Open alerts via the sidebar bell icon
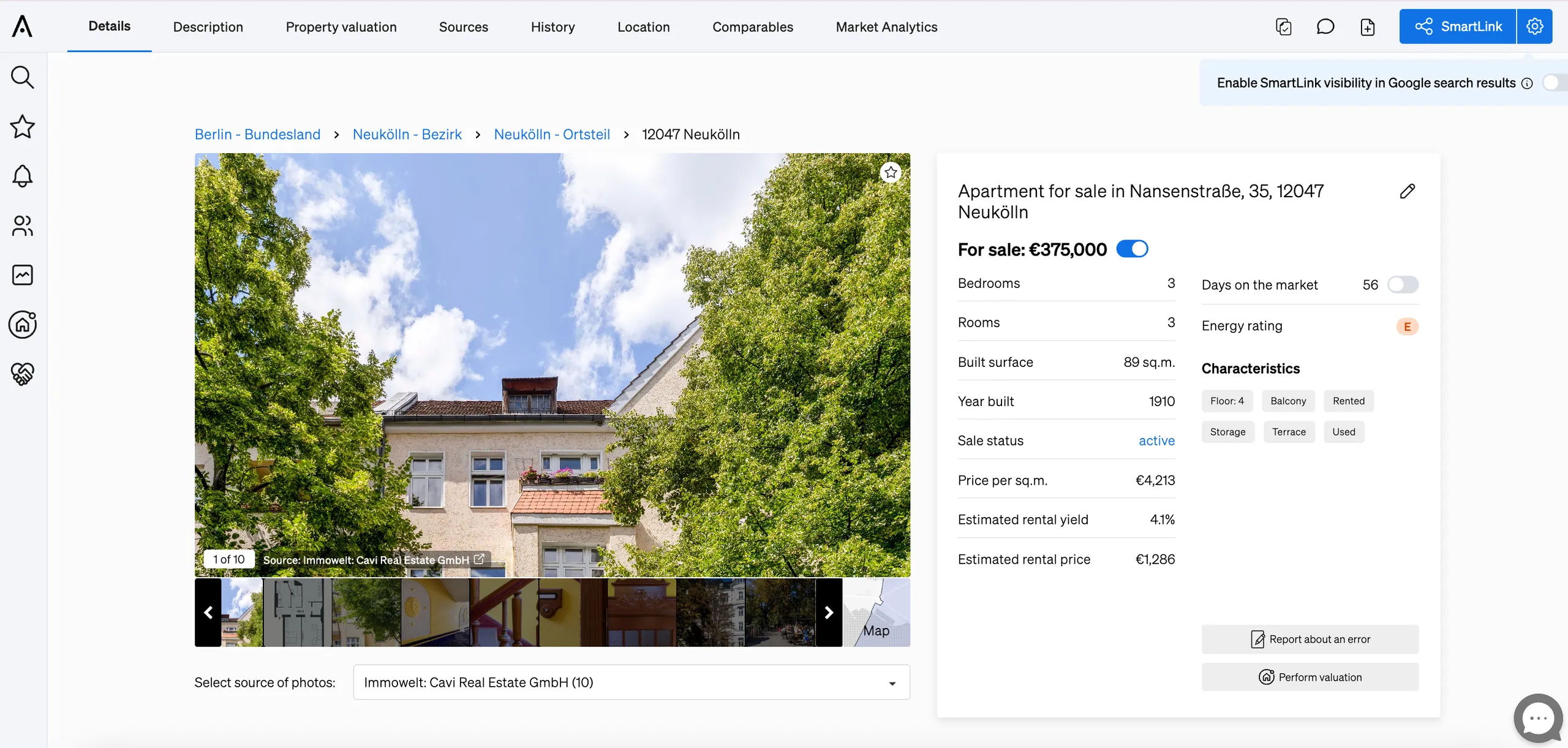 pyautogui.click(x=23, y=176)
